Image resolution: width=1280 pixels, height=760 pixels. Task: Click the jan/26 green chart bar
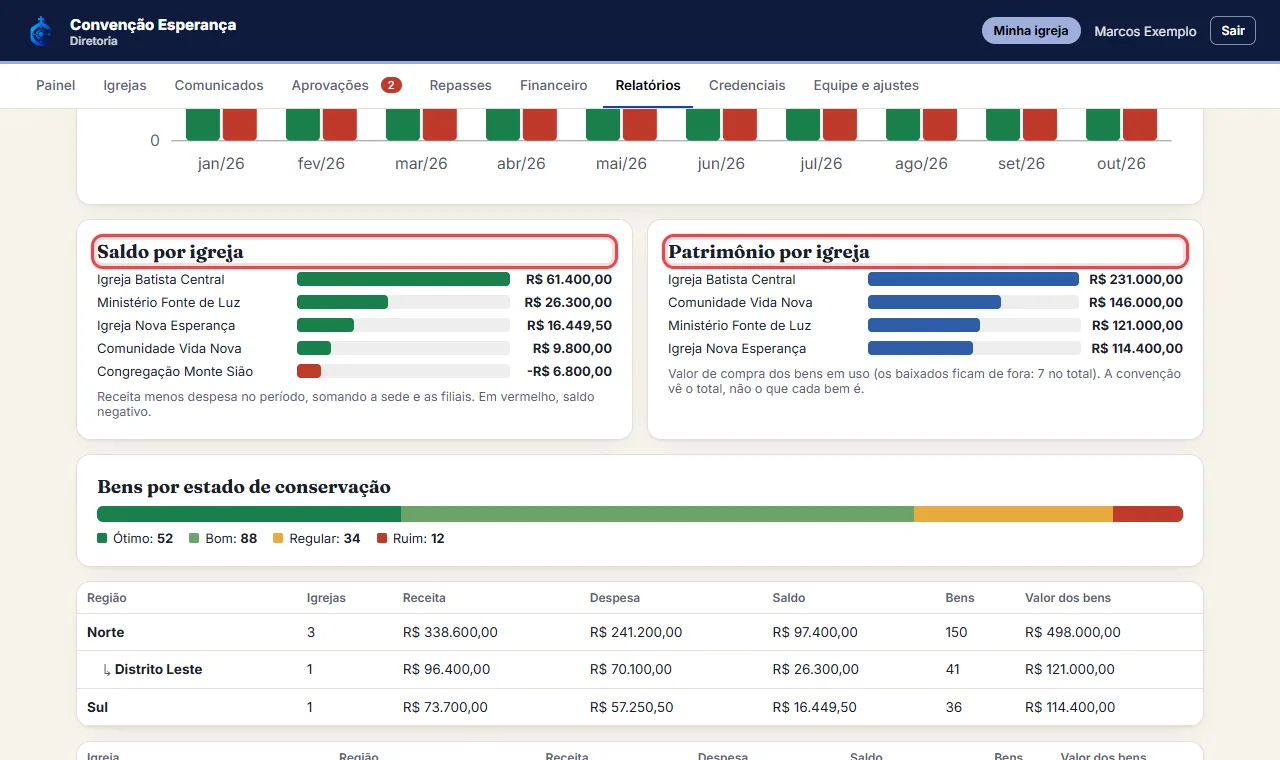pos(203,124)
